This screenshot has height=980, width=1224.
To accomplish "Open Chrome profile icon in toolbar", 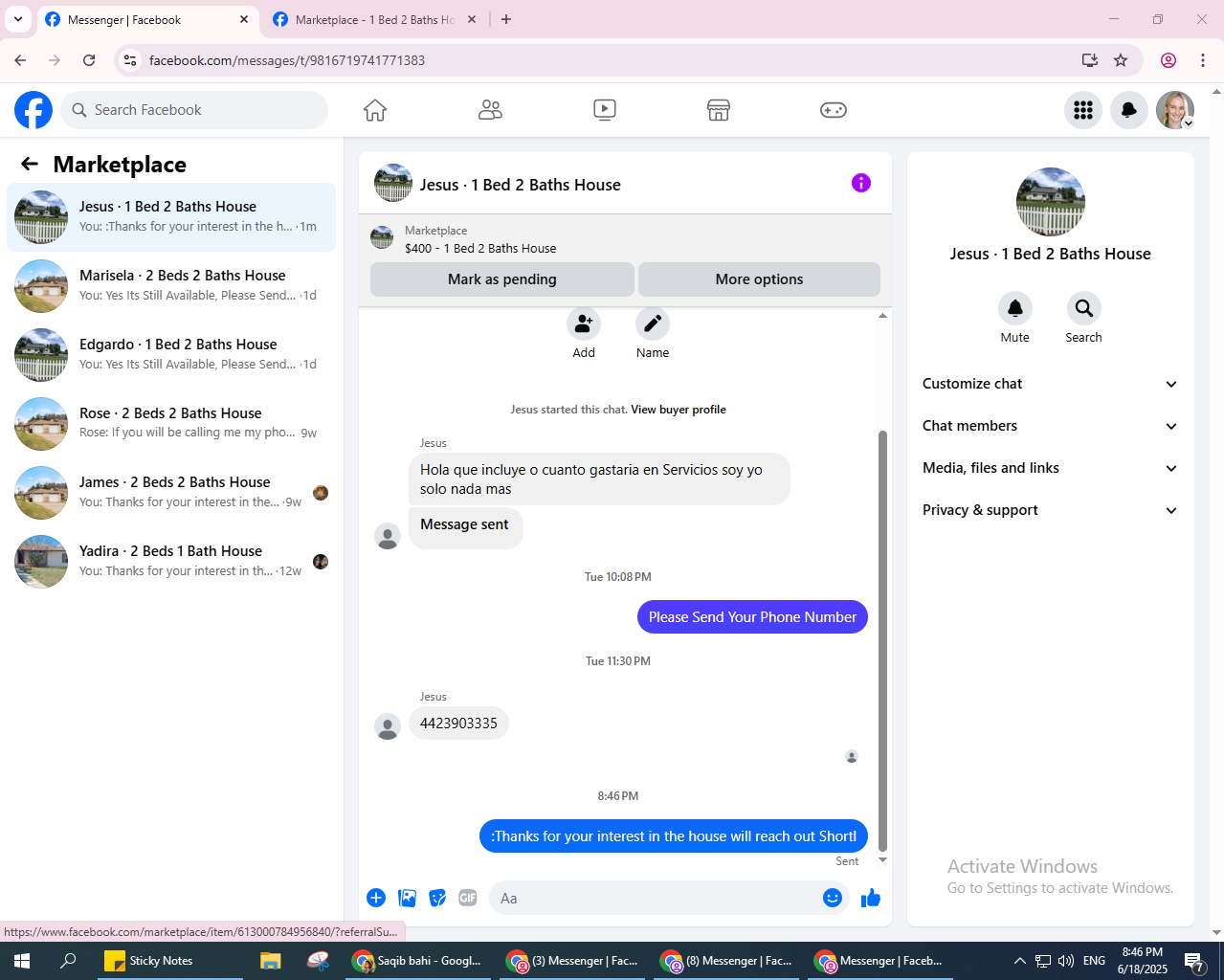I will tap(1168, 60).
